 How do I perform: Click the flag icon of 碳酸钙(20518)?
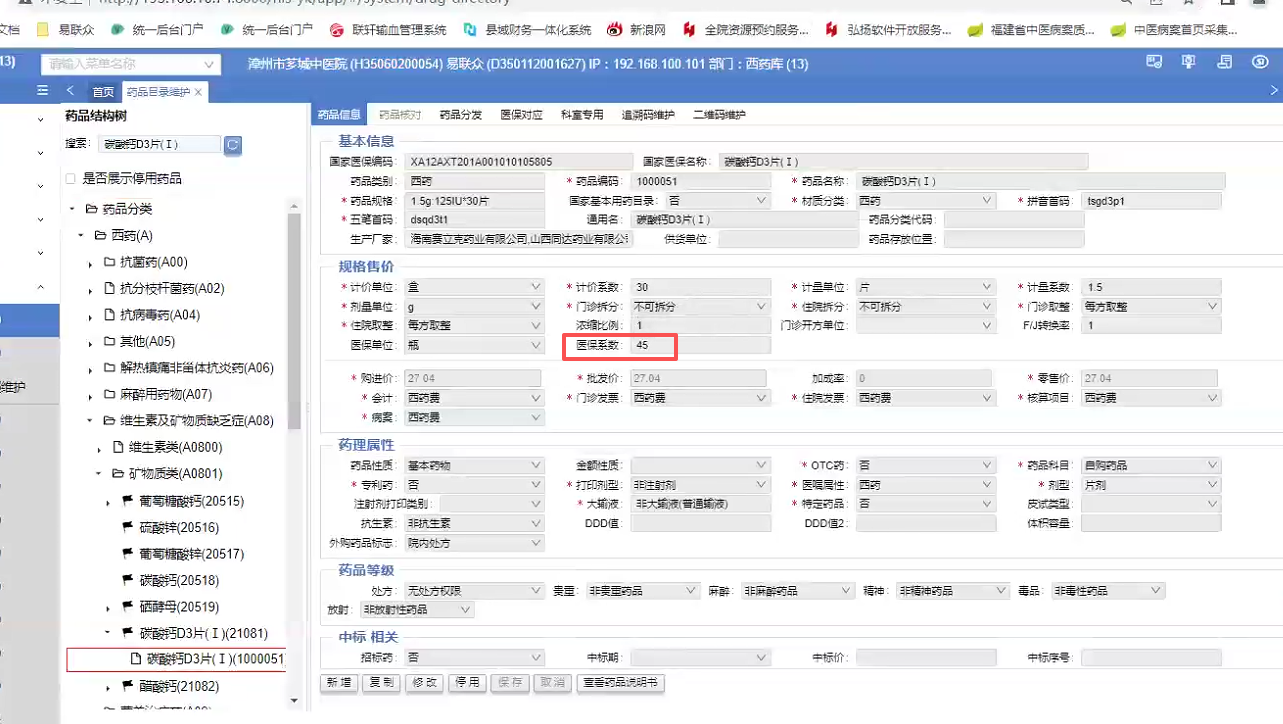pyautogui.click(x=128, y=580)
